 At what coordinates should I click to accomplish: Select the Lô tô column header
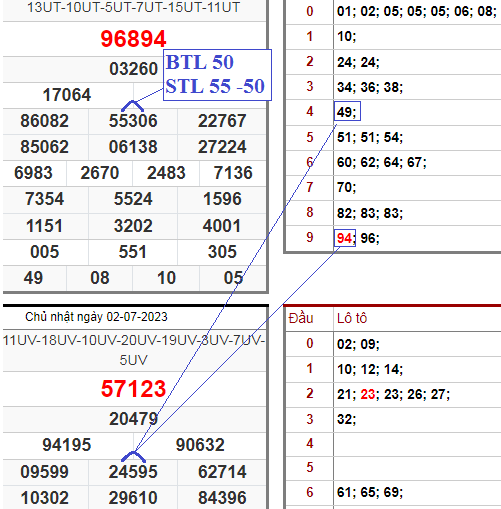tap(352, 318)
